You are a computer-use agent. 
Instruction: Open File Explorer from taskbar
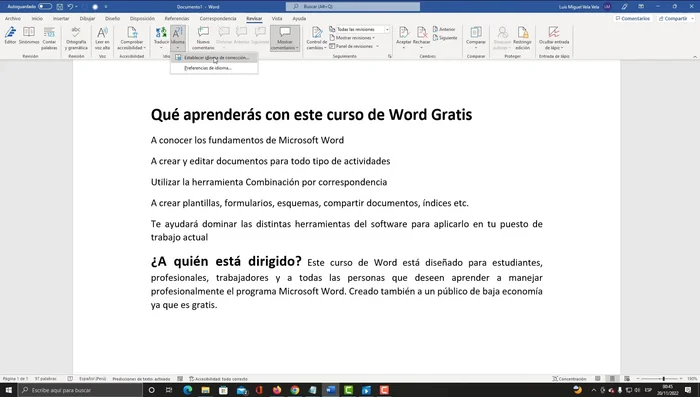pyautogui.click(x=205, y=390)
